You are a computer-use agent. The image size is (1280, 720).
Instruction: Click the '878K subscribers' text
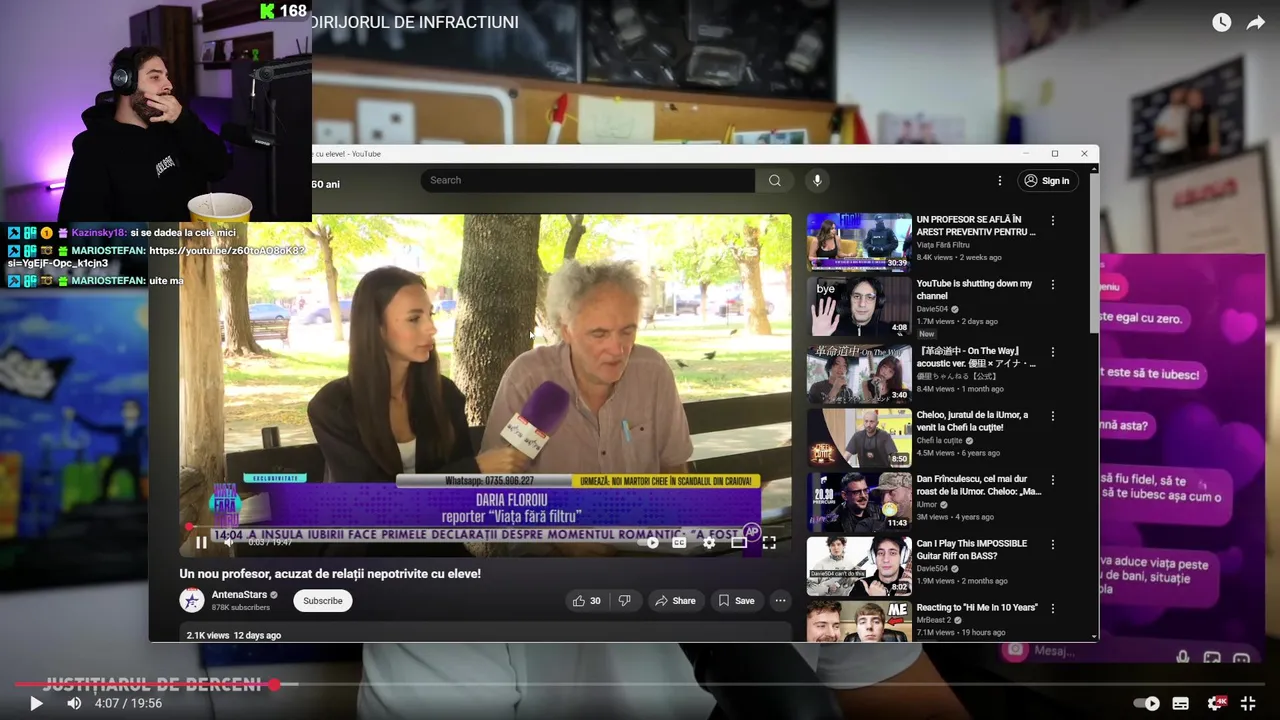[241, 607]
